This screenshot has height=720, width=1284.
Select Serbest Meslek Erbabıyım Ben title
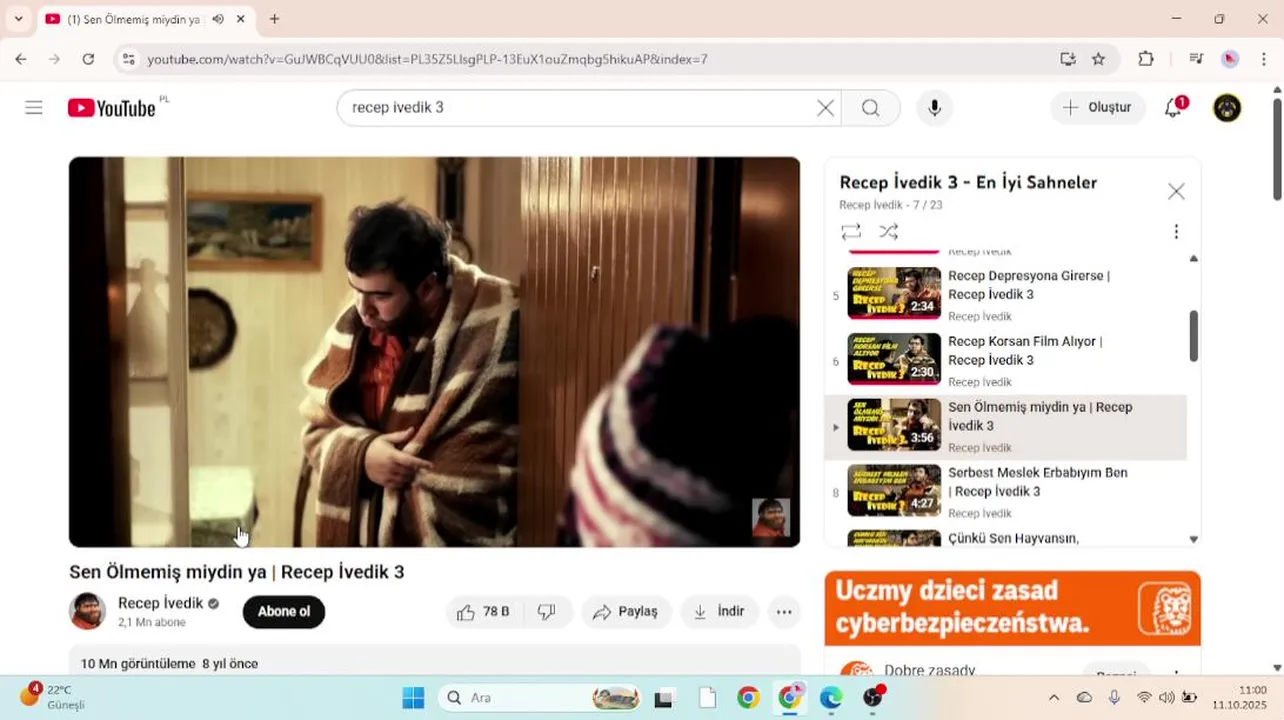1037,482
